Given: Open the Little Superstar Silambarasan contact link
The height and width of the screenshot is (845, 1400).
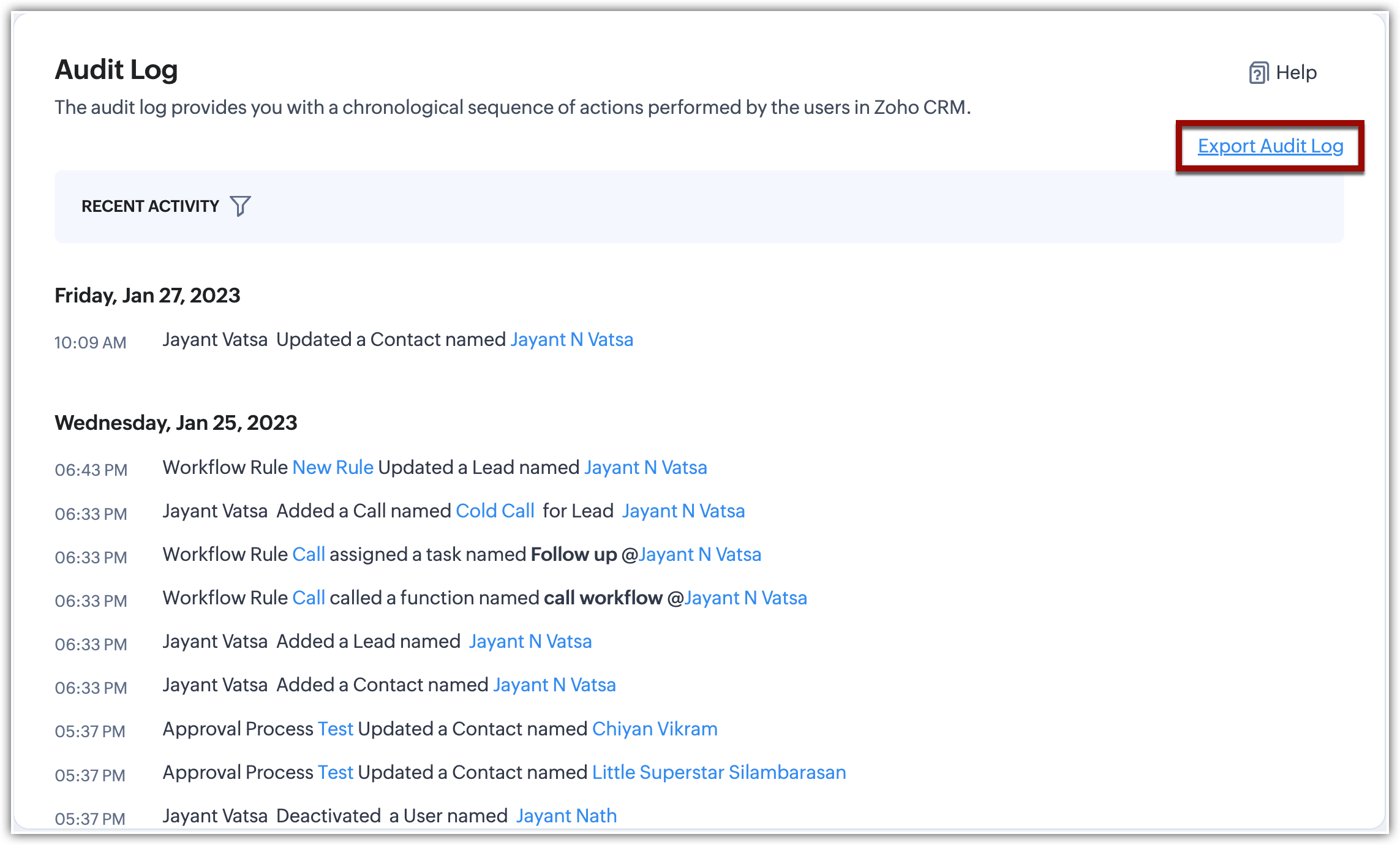Looking at the screenshot, I should point(719,772).
